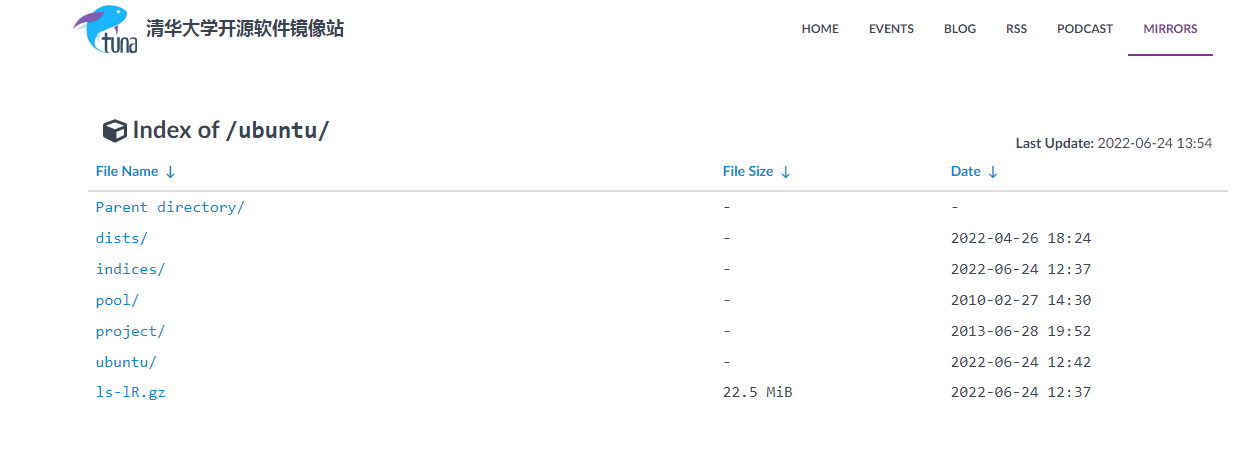Viewport: 1241px width, 459px height.
Task: Browse the indices/ directory
Action: coord(130,269)
